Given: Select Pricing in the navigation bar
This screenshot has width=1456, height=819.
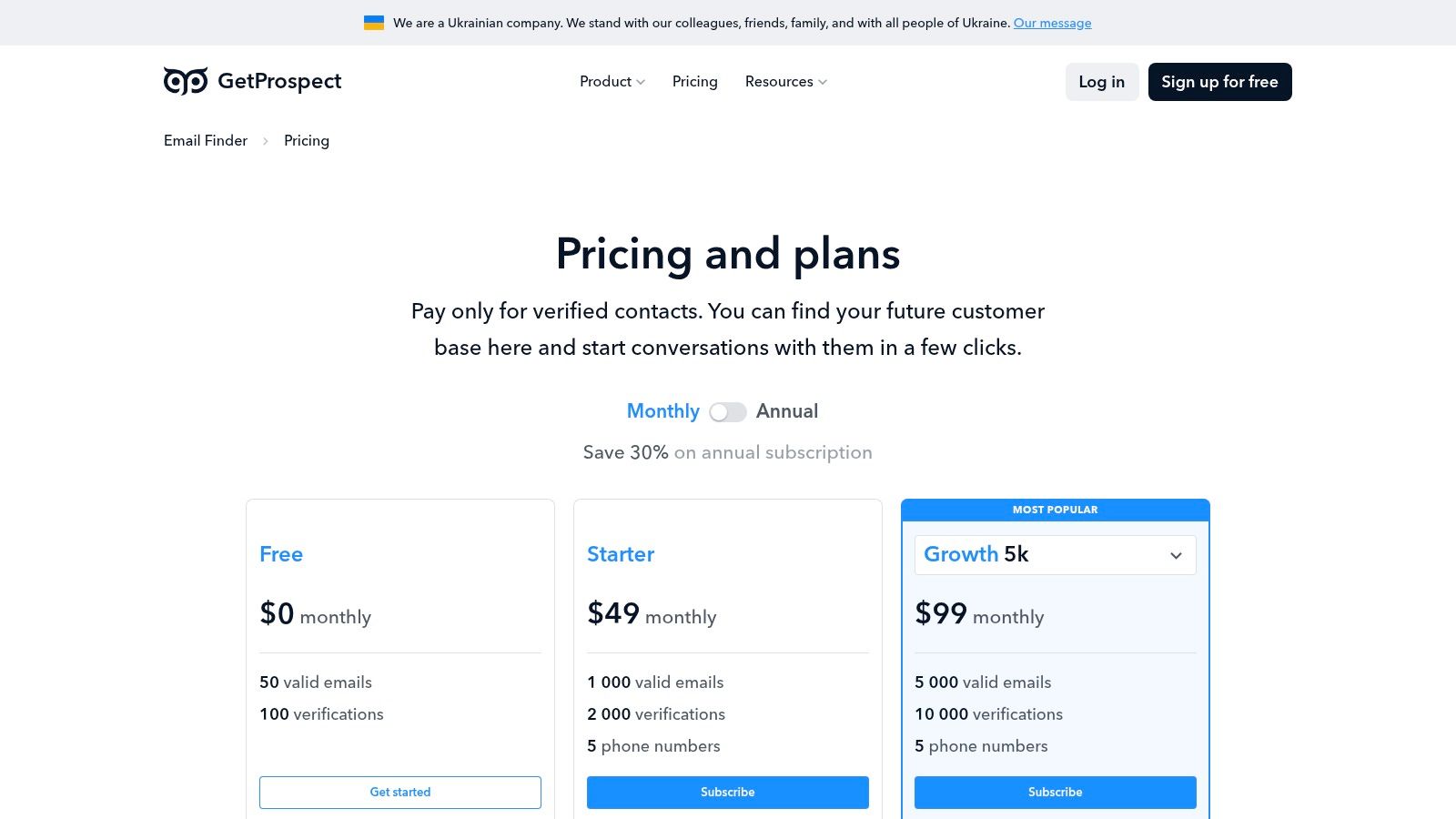Looking at the screenshot, I should (x=694, y=82).
